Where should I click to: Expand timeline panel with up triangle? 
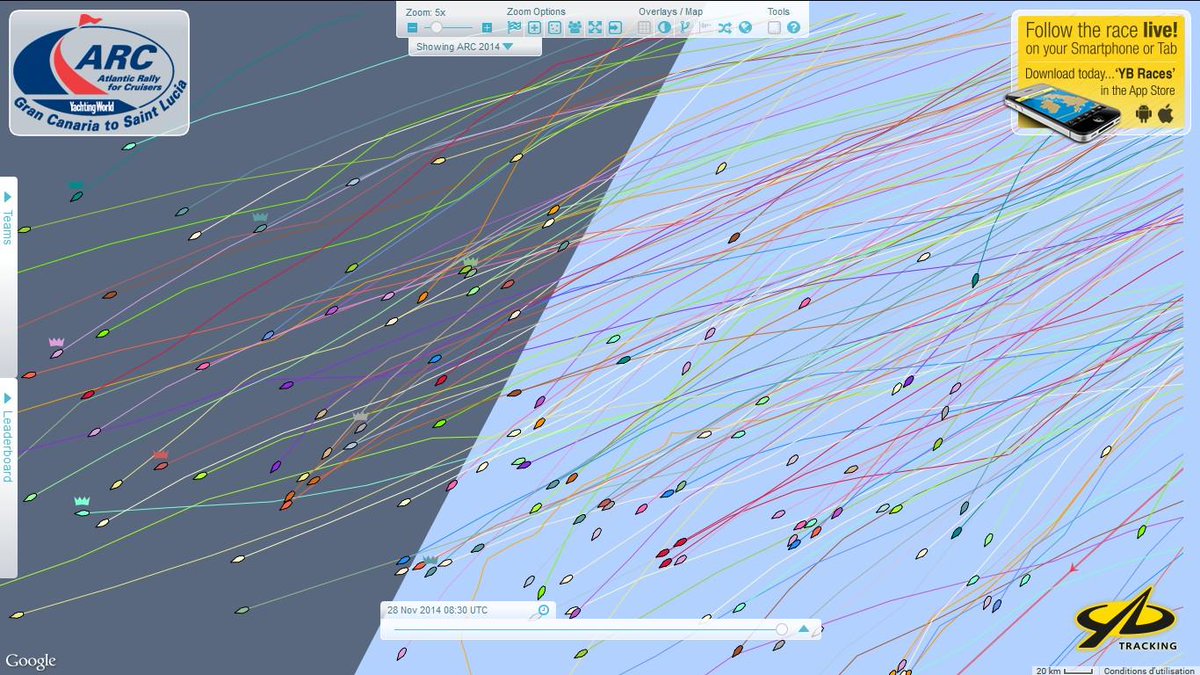pos(803,629)
